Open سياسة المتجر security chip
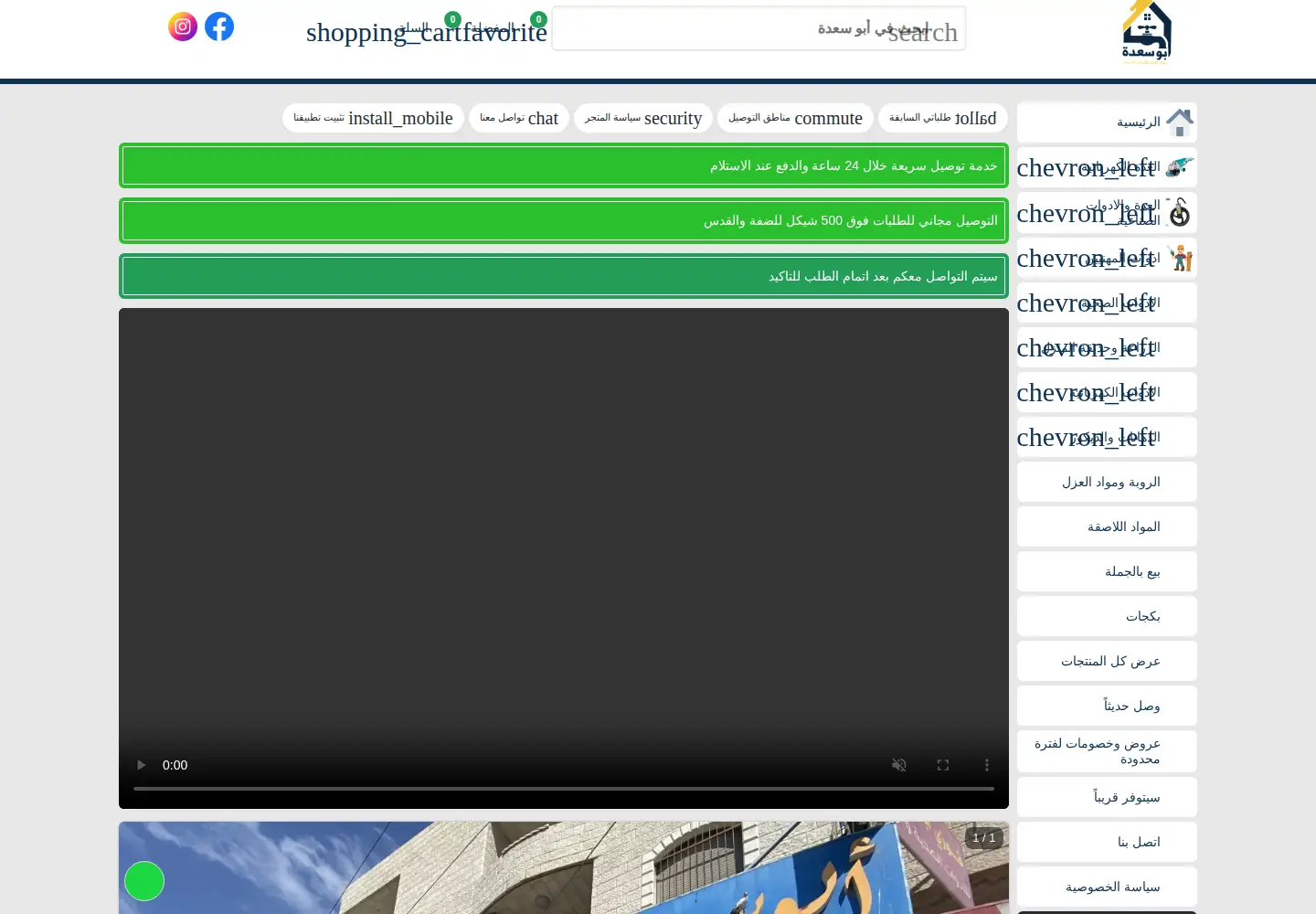This screenshot has height=914, width=1316. click(x=643, y=118)
